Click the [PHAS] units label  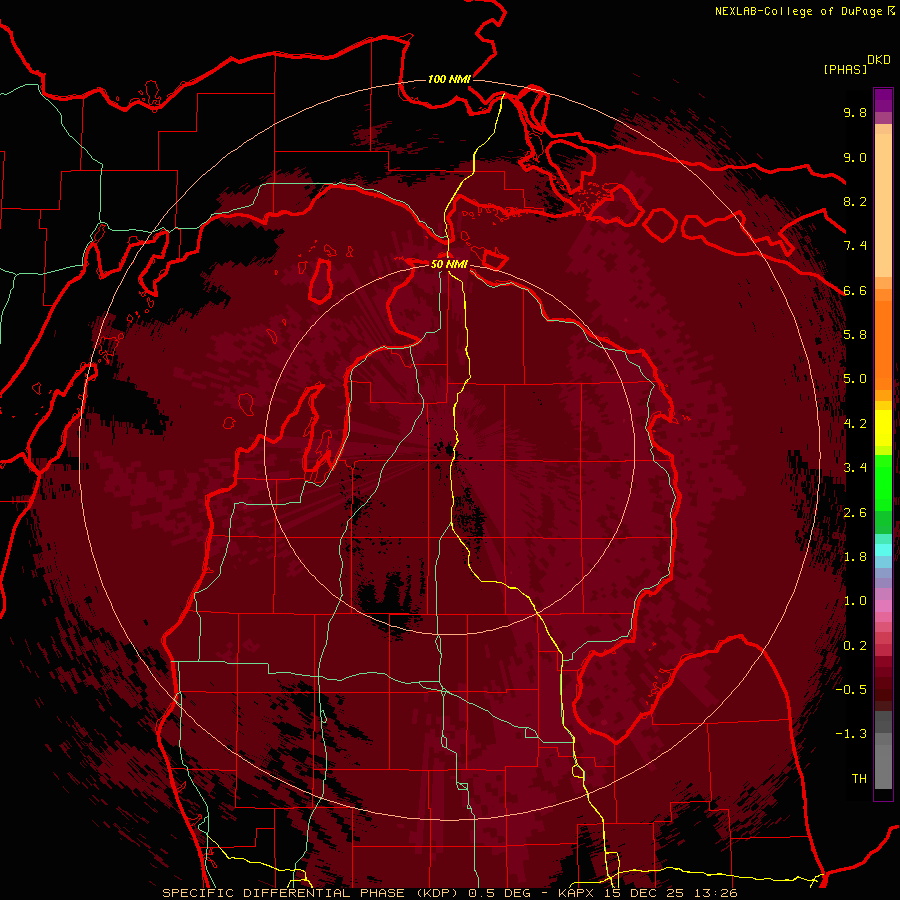(x=845, y=69)
